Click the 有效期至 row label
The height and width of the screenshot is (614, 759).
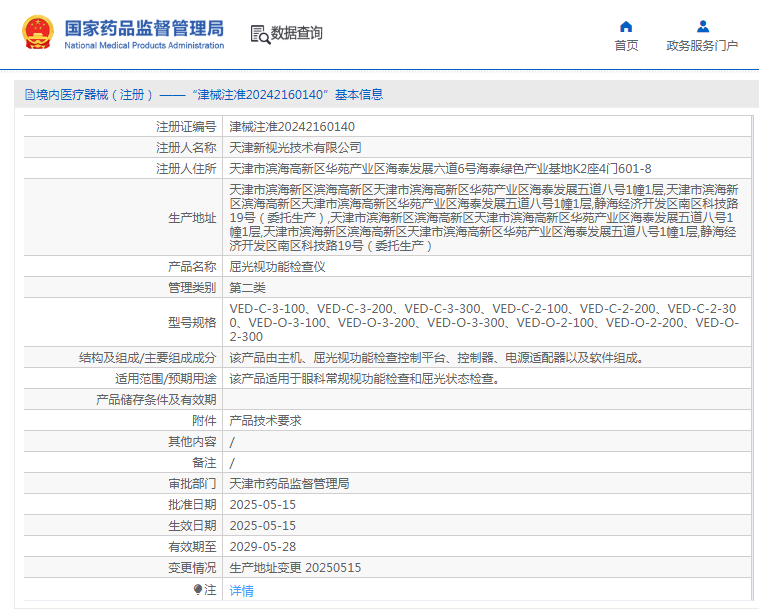[x=192, y=547]
